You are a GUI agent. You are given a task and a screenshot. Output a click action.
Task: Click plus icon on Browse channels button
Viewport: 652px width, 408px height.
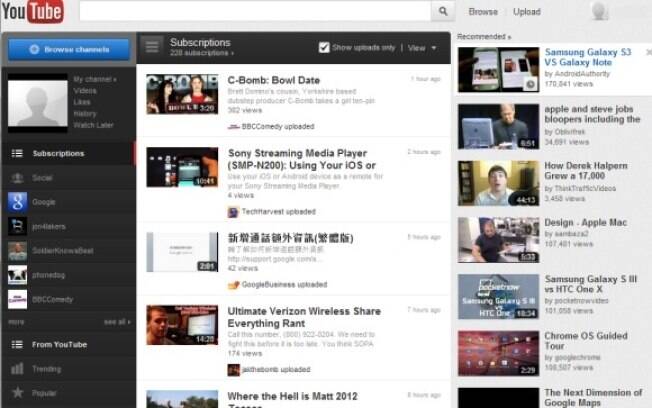(x=34, y=49)
